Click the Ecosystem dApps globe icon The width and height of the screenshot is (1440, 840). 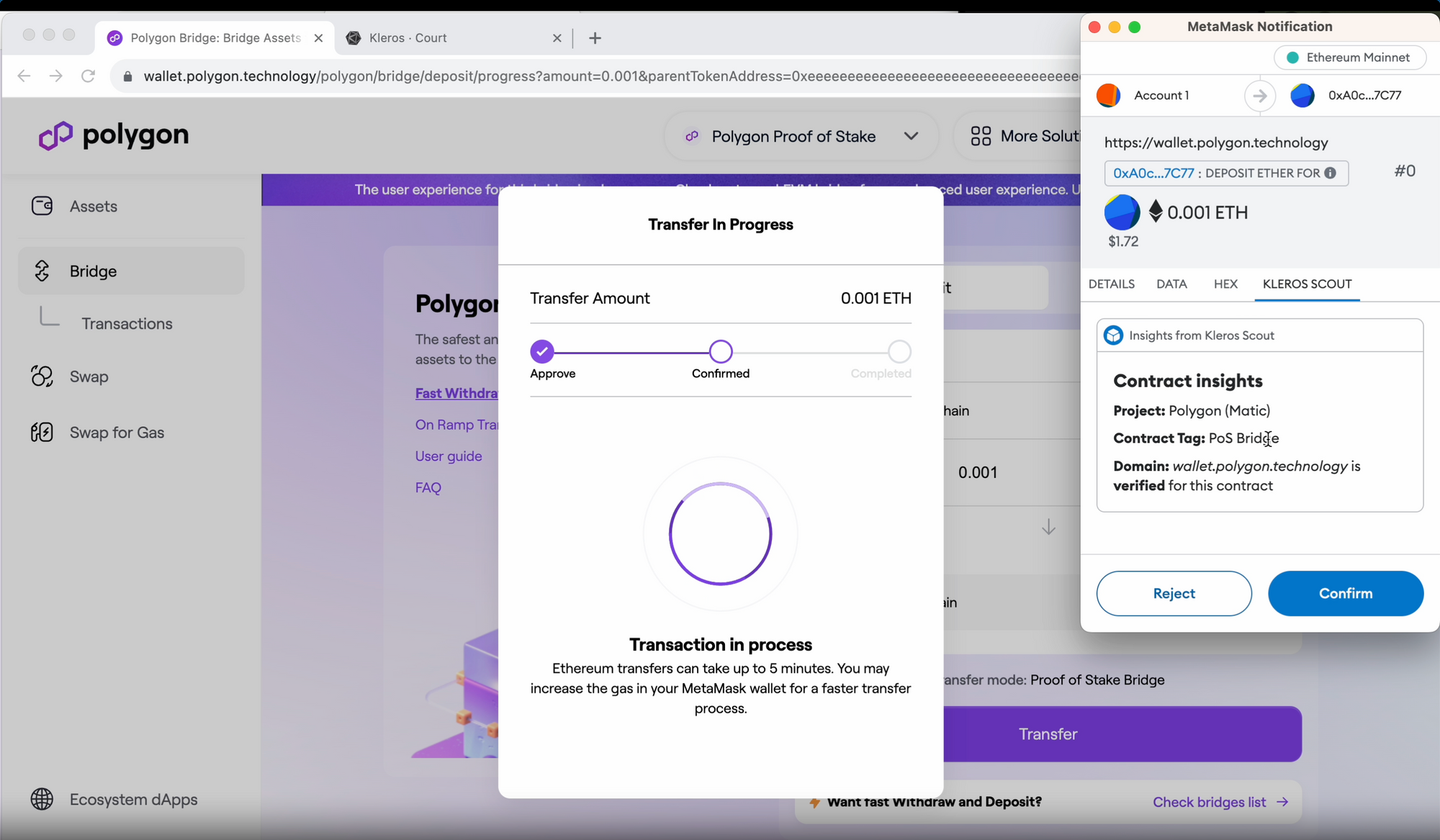coord(42,799)
